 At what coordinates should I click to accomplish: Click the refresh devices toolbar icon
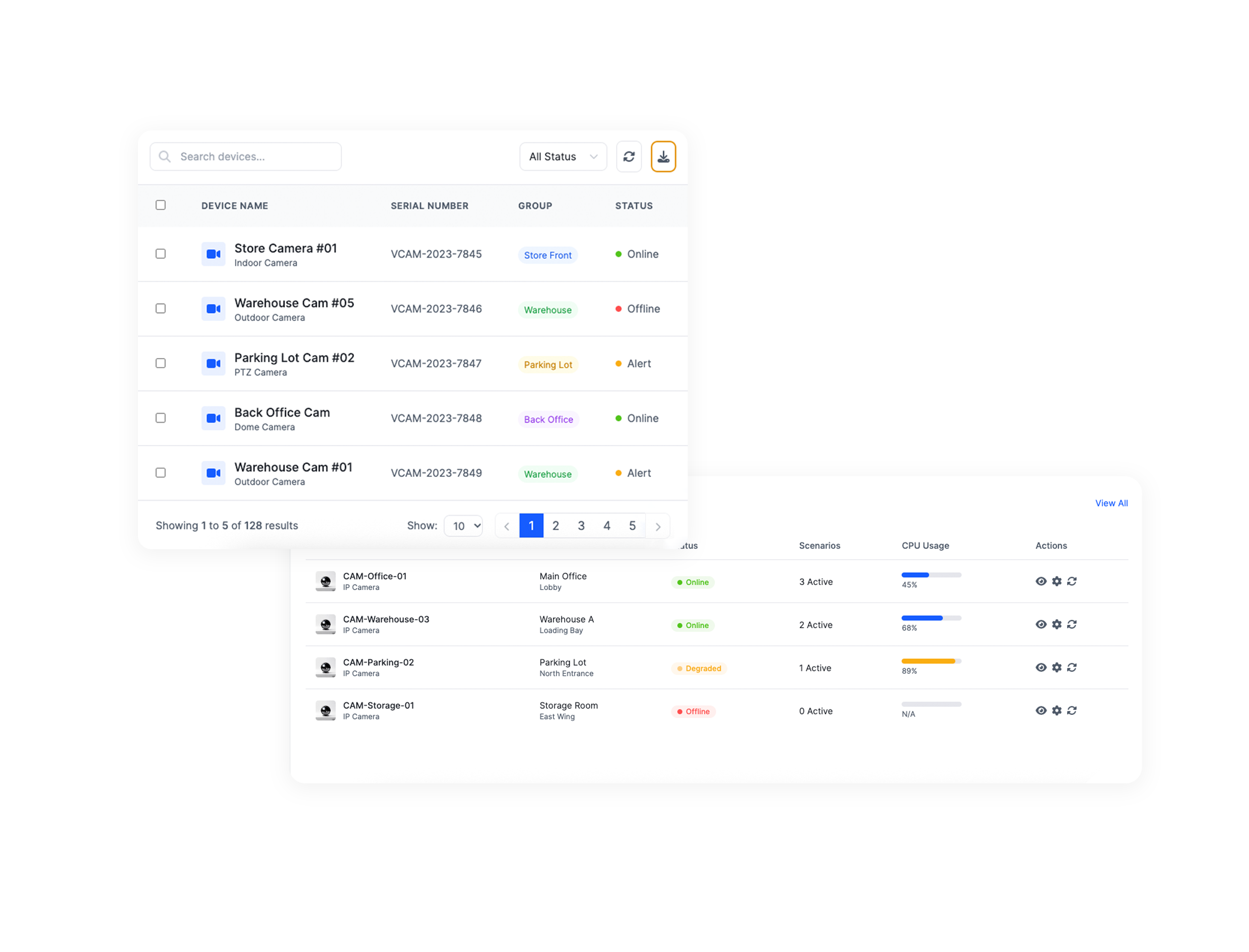(x=629, y=157)
